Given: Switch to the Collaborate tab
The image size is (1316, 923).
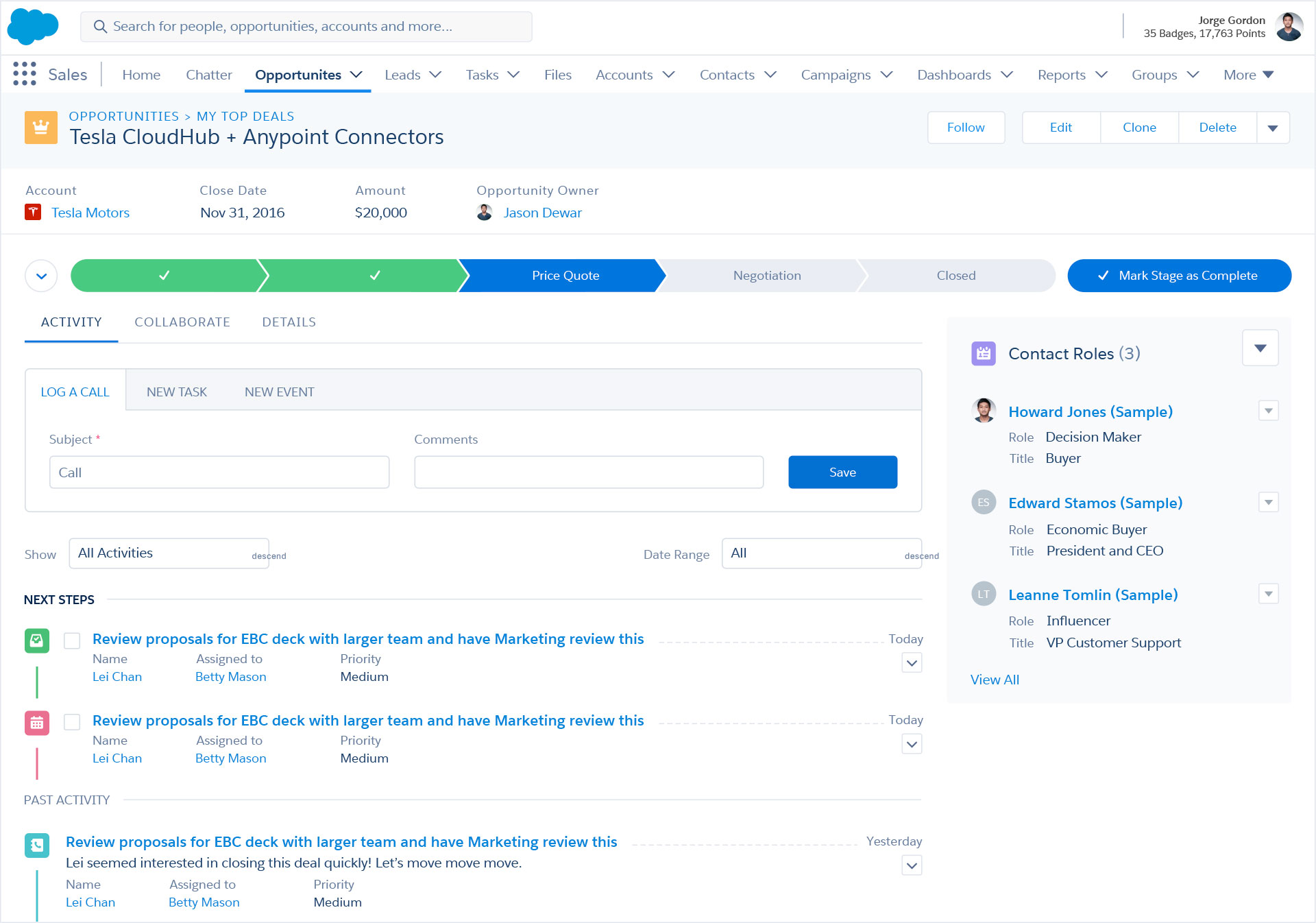Looking at the screenshot, I should pos(182,322).
